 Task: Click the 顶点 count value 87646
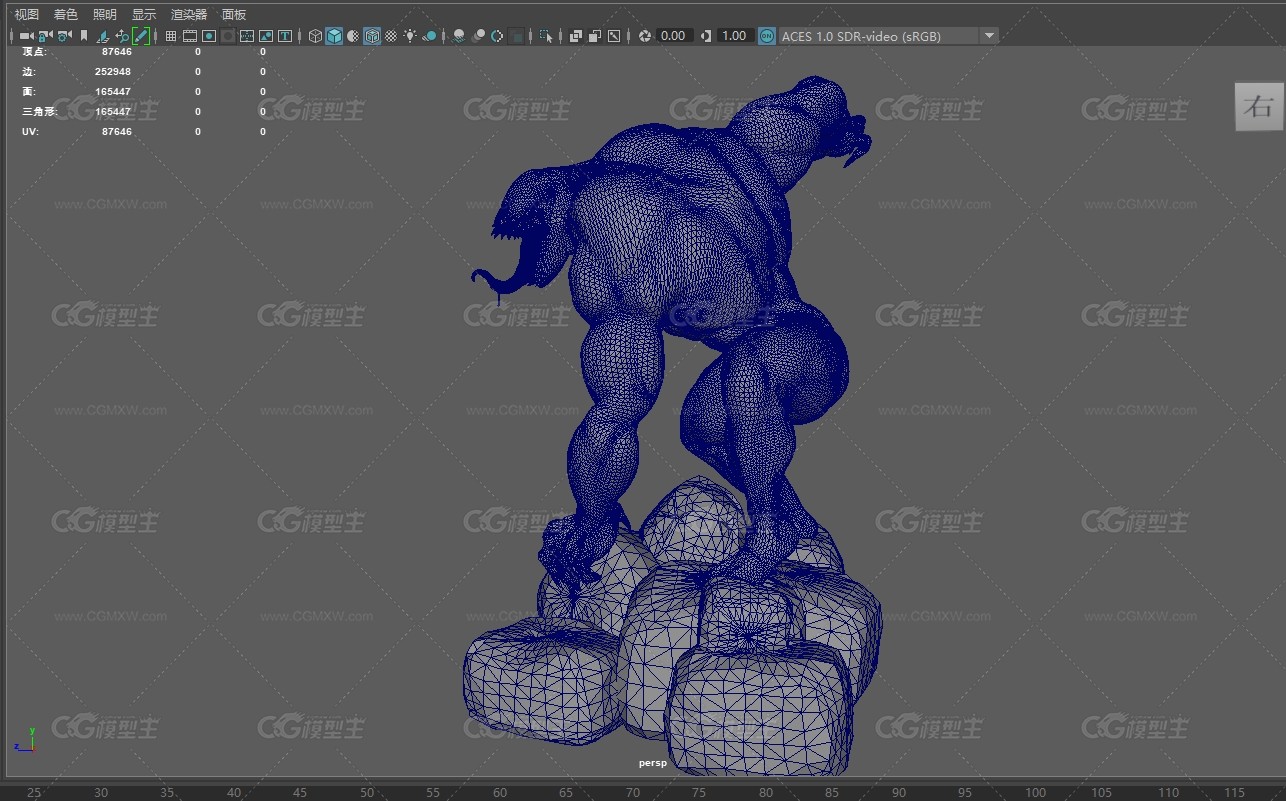(x=117, y=51)
